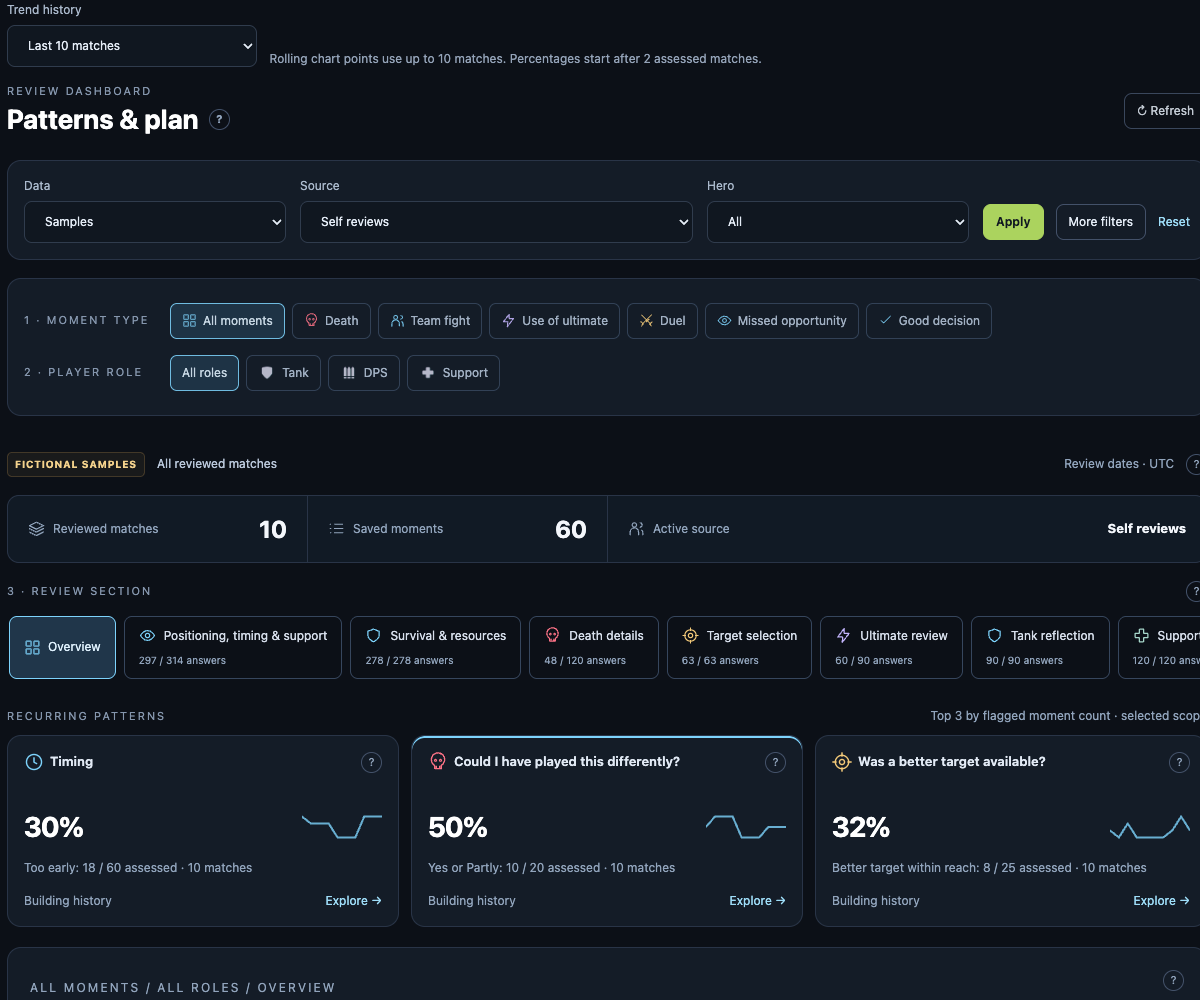The image size is (1200, 1000).
Task: Click the 30% Timing value
Action: tap(54, 828)
